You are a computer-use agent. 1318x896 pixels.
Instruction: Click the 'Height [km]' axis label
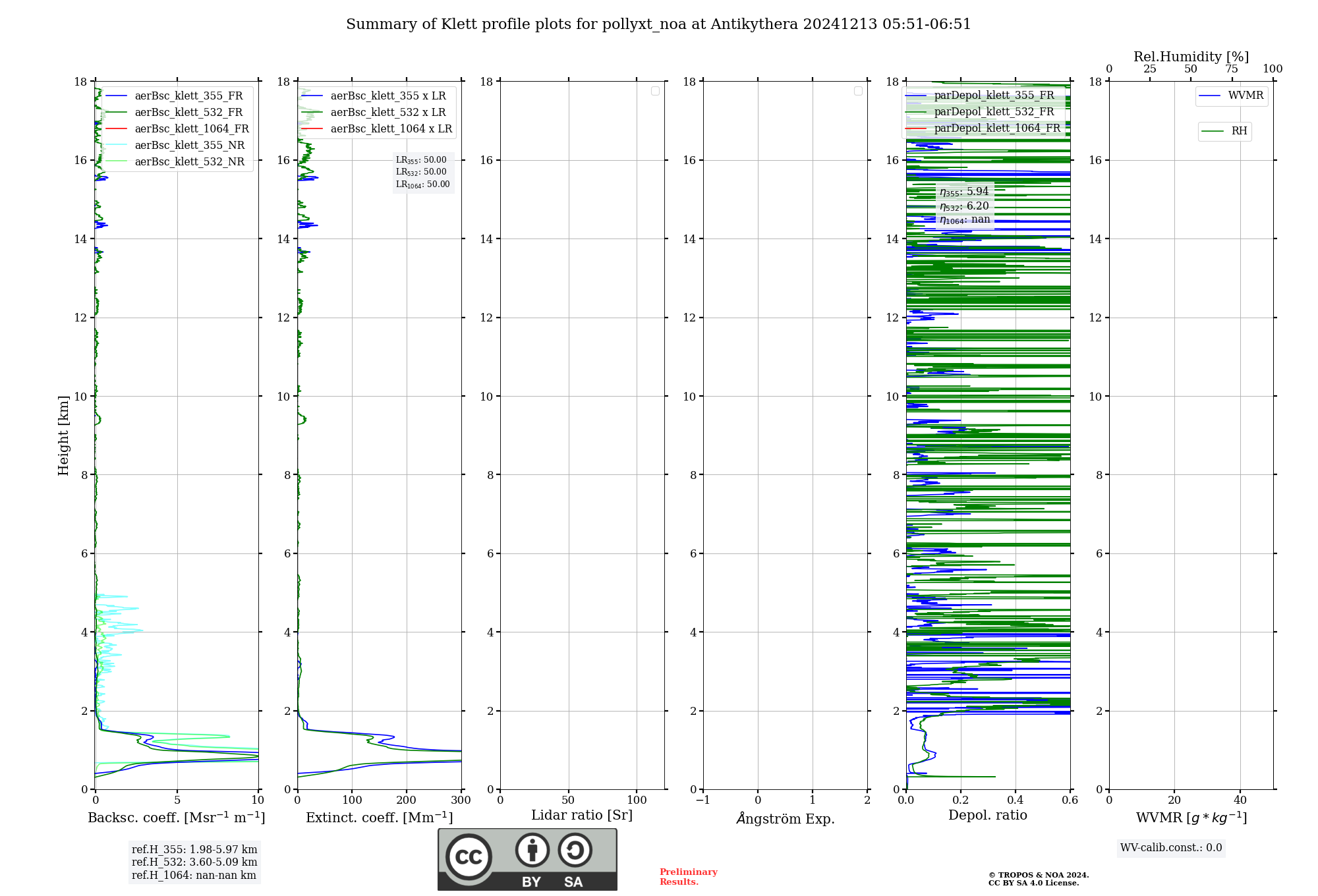click(63, 435)
